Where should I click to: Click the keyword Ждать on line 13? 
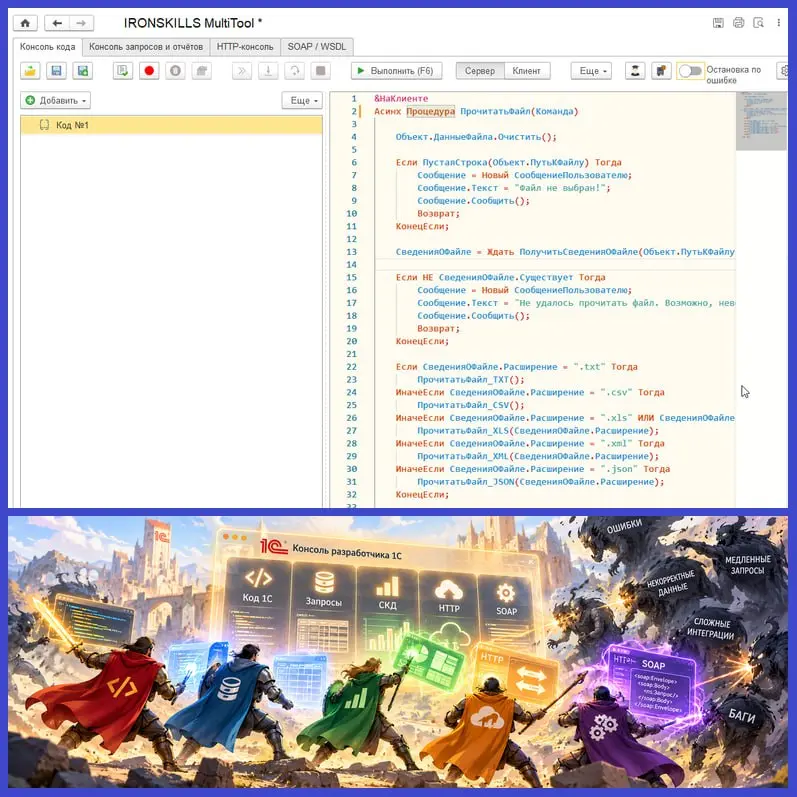tap(500, 252)
